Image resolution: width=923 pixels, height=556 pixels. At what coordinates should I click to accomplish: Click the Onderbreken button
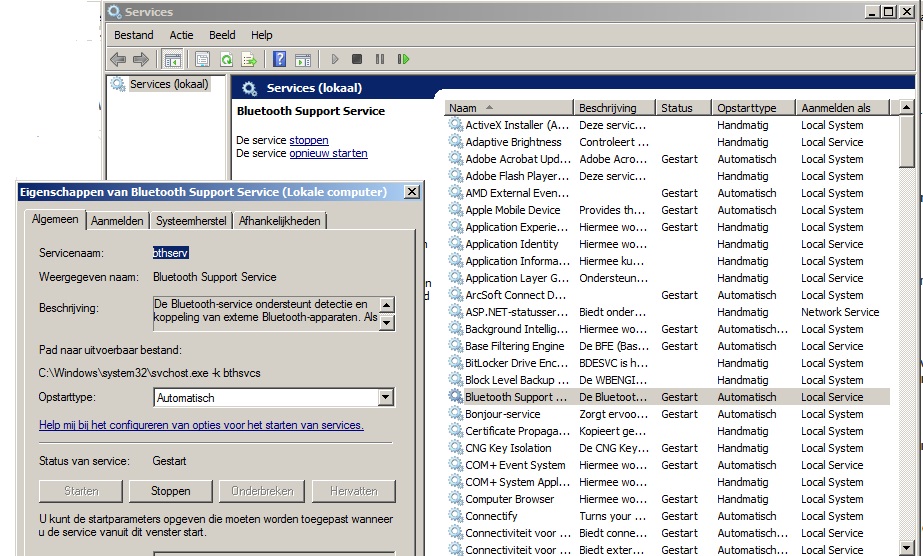click(262, 491)
